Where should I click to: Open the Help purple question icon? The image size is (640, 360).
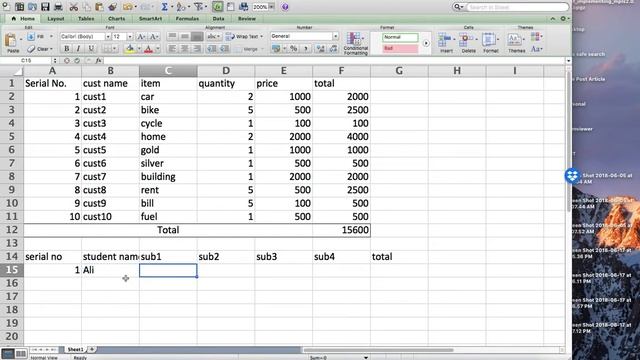285,7
